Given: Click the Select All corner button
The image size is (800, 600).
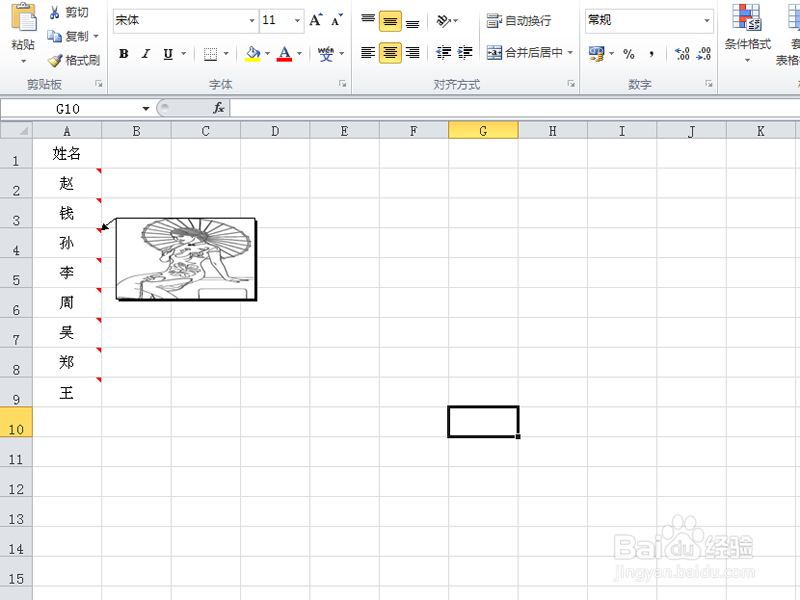Looking at the screenshot, I should click(16, 131).
